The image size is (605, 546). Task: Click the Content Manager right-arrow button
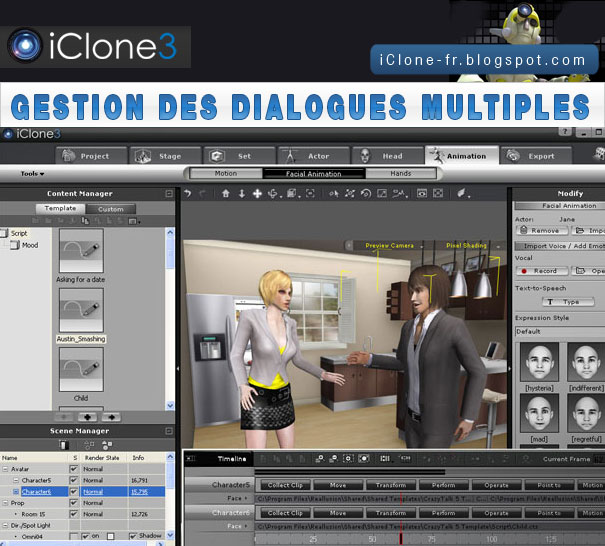click(x=111, y=417)
